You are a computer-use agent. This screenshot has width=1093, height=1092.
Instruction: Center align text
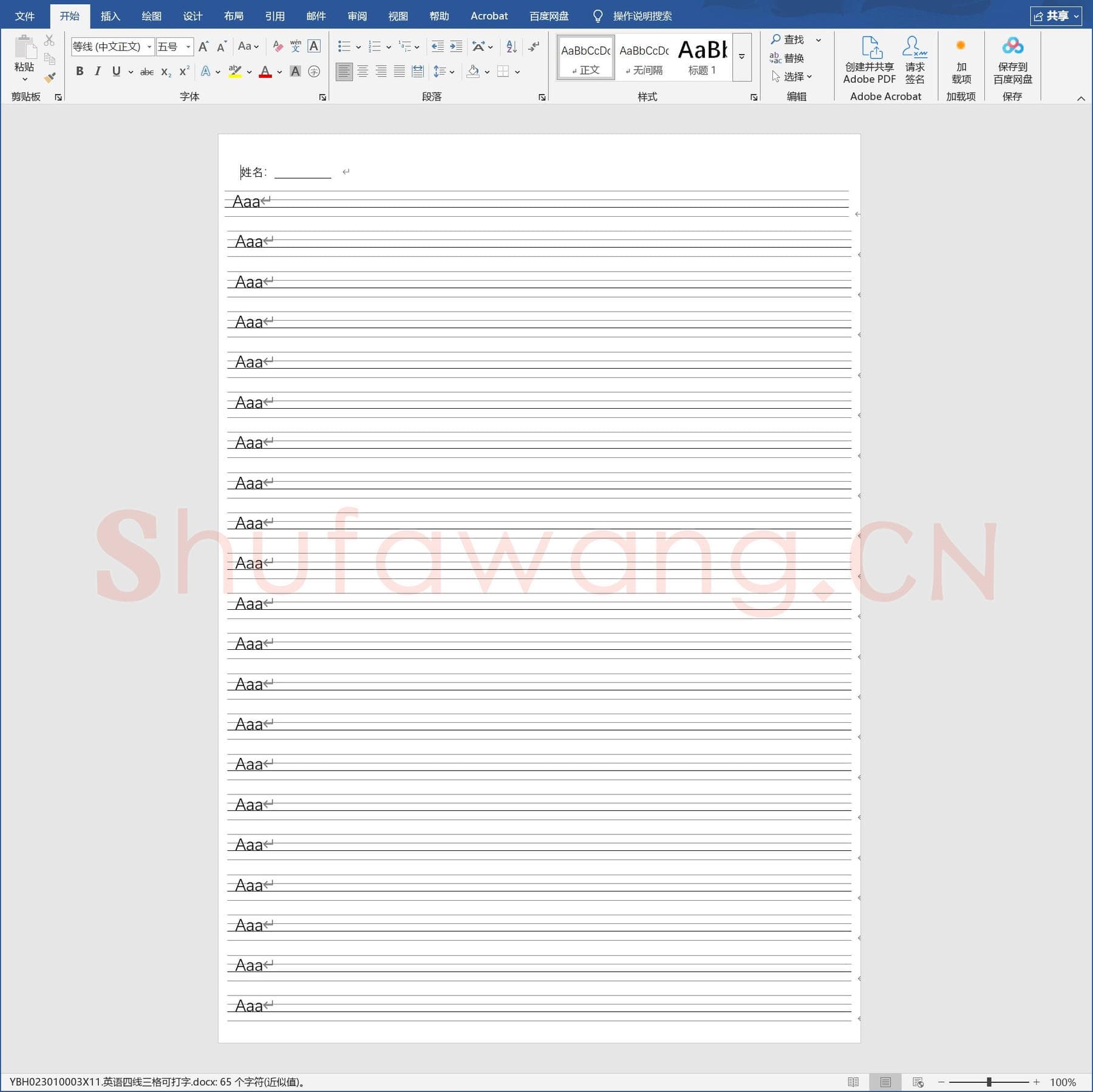[x=363, y=71]
